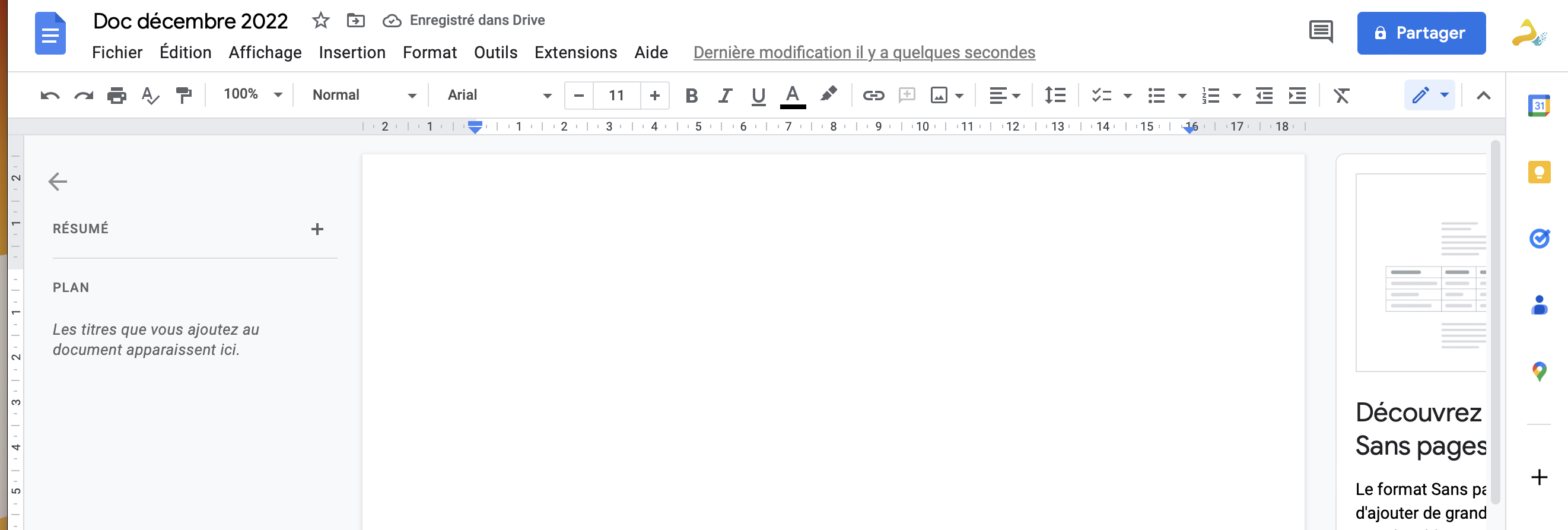
Task: Click the Undo arrow icon
Action: point(50,95)
